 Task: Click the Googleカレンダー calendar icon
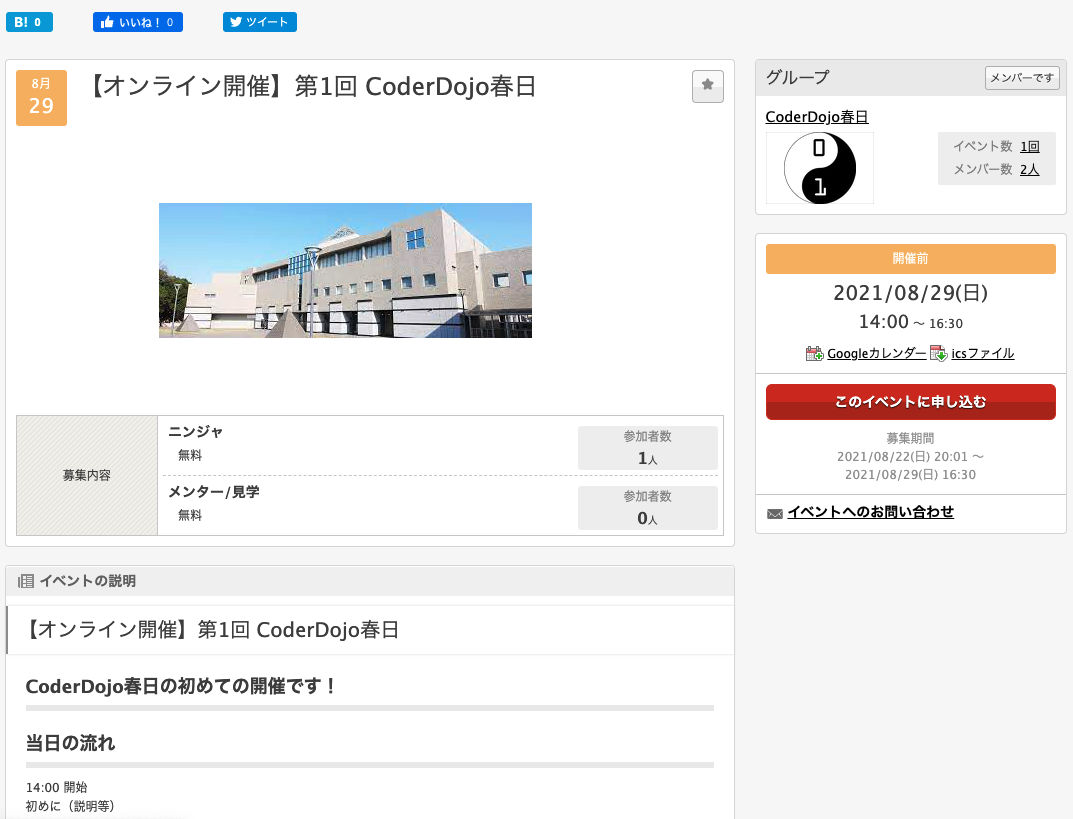point(814,354)
